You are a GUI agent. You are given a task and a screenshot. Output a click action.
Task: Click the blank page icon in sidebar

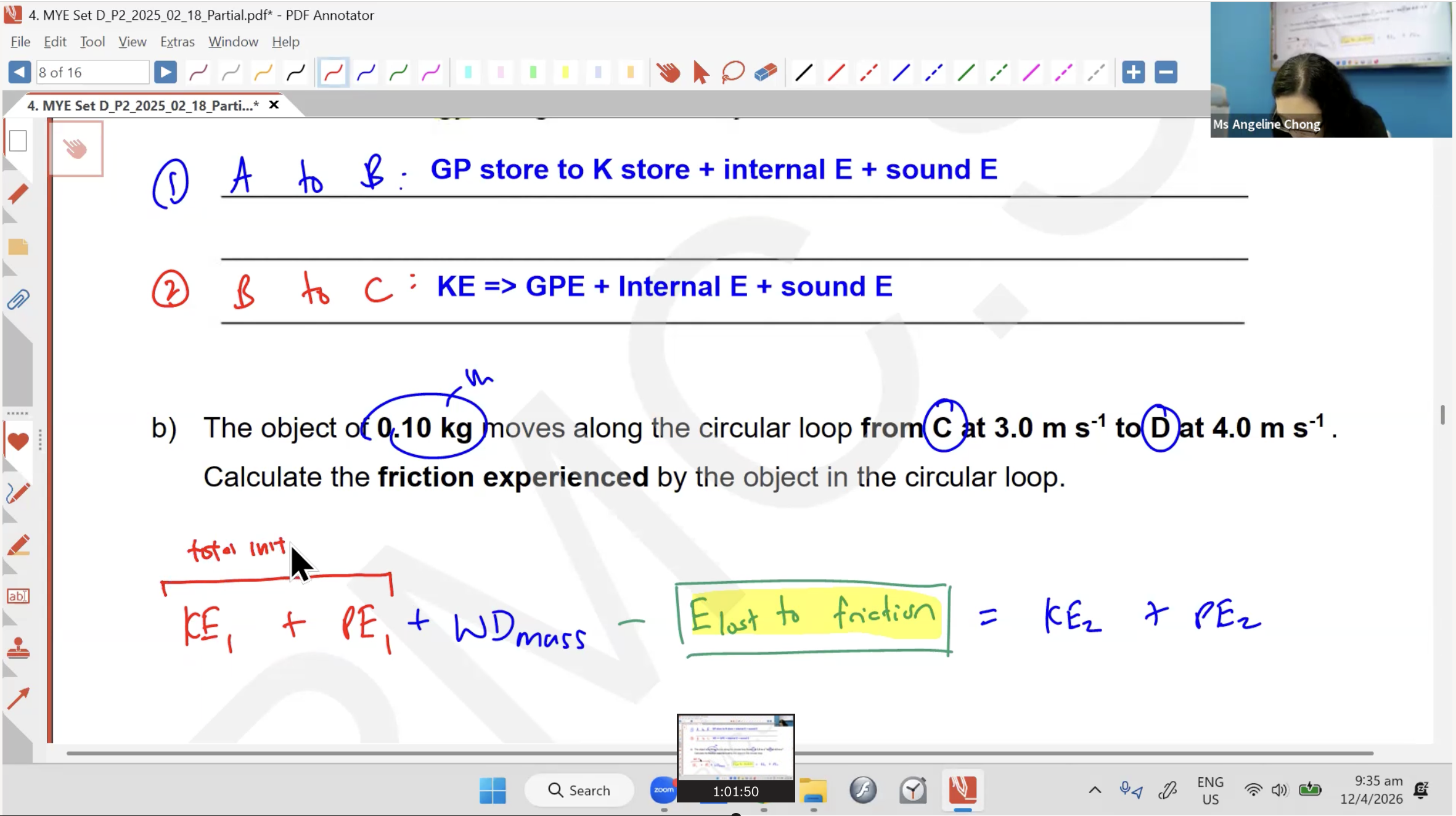[18, 141]
